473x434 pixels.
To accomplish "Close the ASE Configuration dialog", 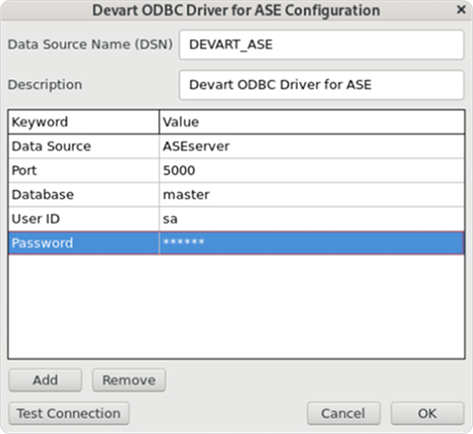I will click(x=461, y=10).
